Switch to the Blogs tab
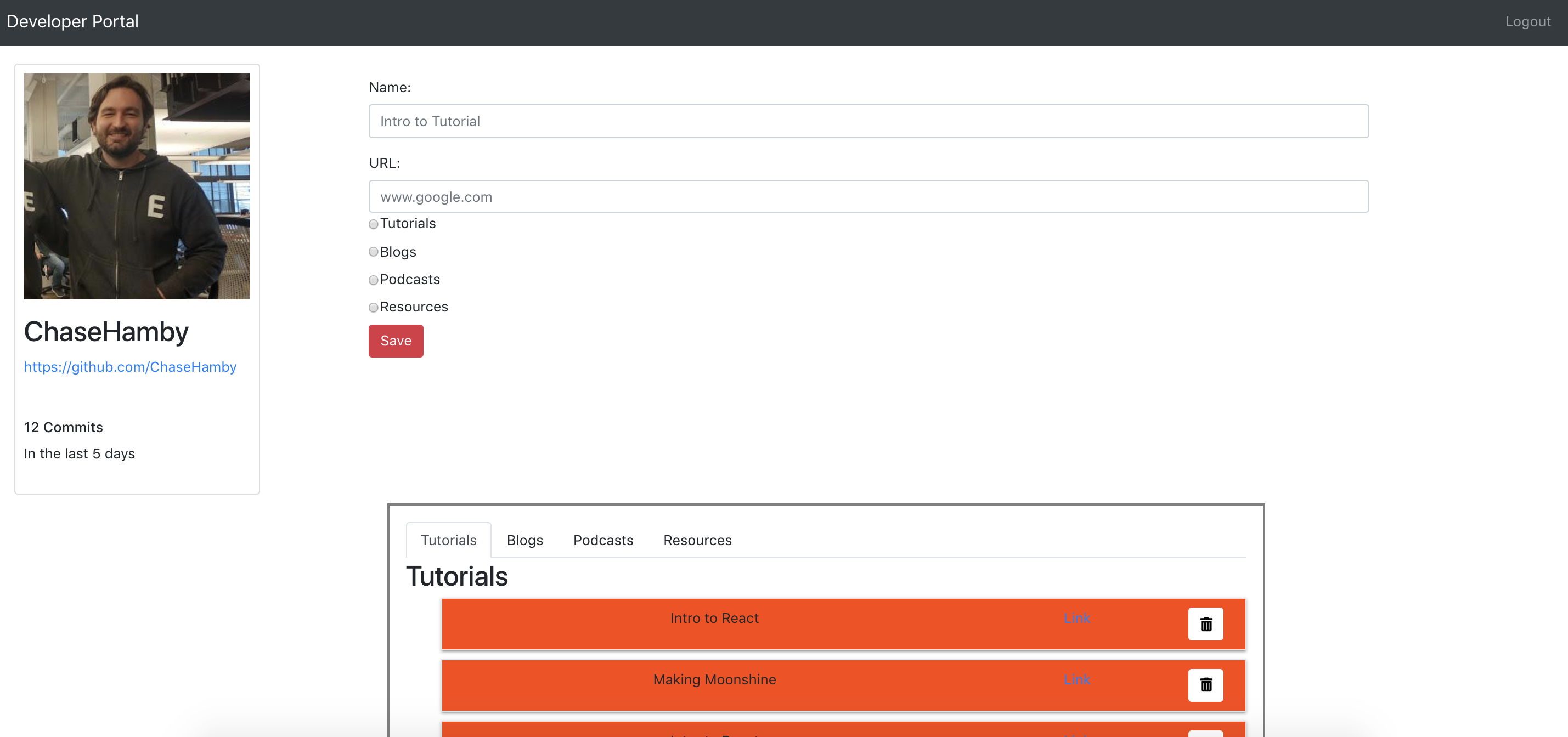The width and height of the screenshot is (1568, 737). (x=524, y=540)
